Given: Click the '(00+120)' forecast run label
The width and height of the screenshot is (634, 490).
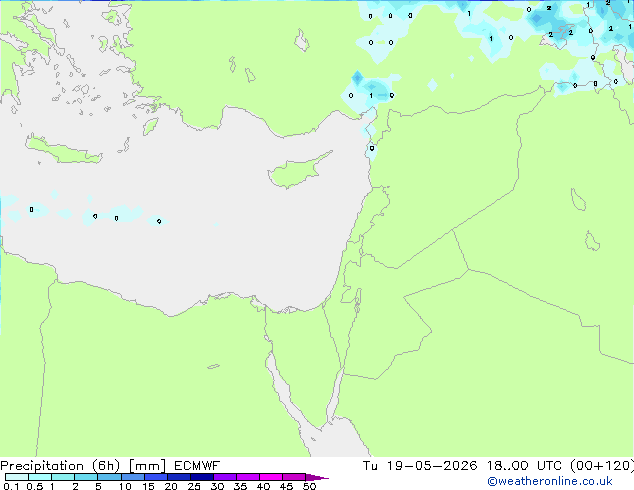Looking at the screenshot, I should tap(602, 466).
